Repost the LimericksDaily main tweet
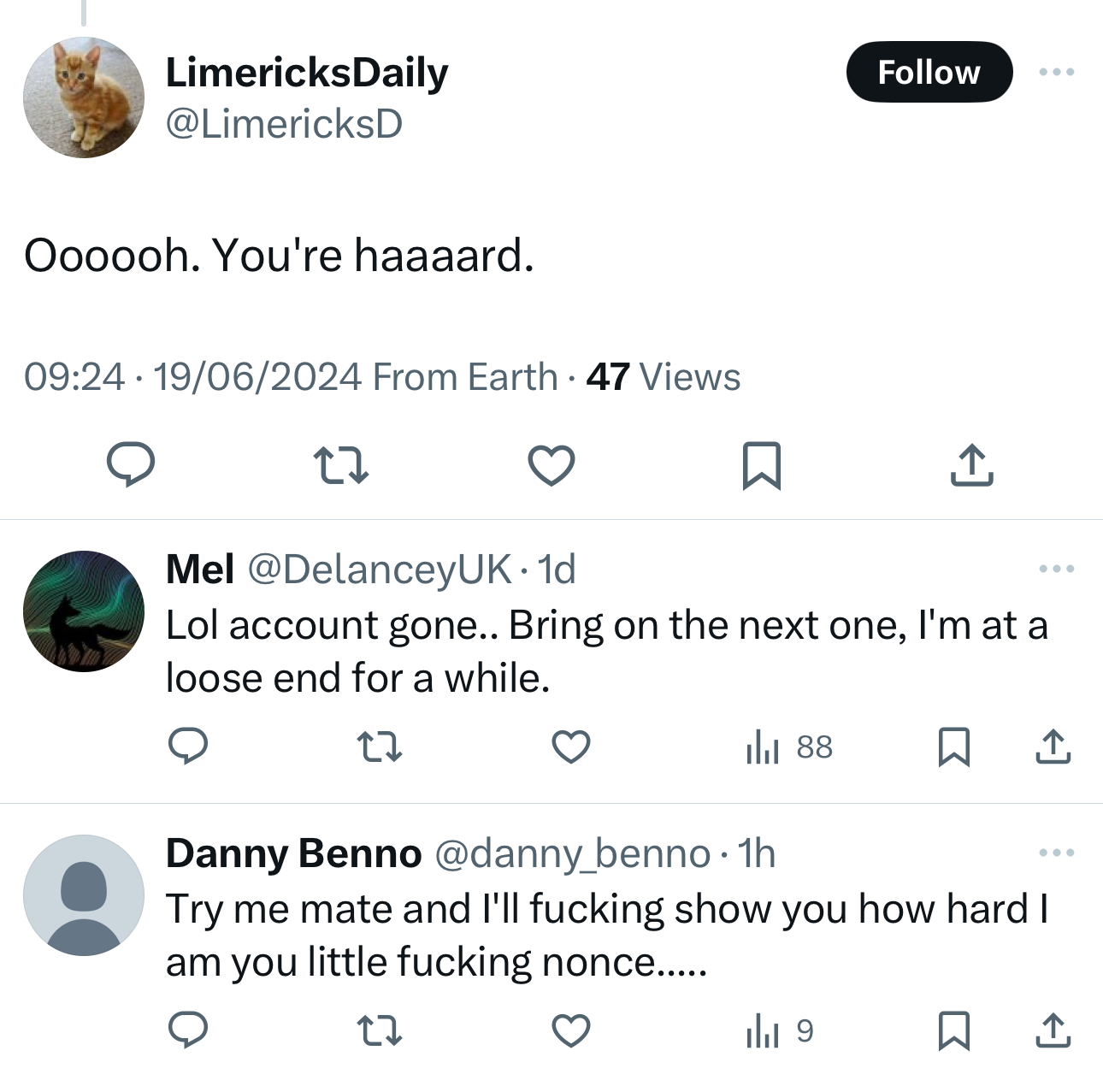Image resolution: width=1103 pixels, height=1092 pixels. coord(341,465)
